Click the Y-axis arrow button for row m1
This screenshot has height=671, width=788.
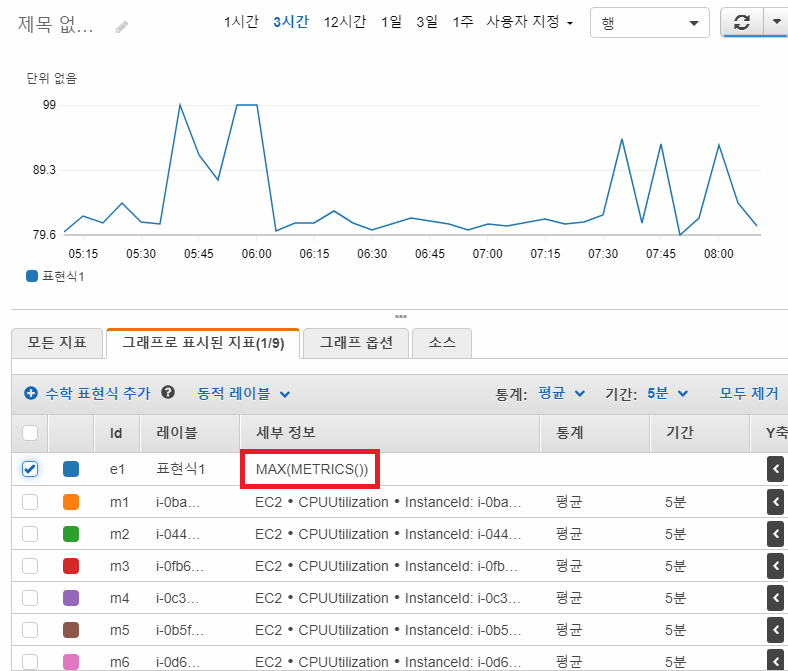[x=775, y=502]
